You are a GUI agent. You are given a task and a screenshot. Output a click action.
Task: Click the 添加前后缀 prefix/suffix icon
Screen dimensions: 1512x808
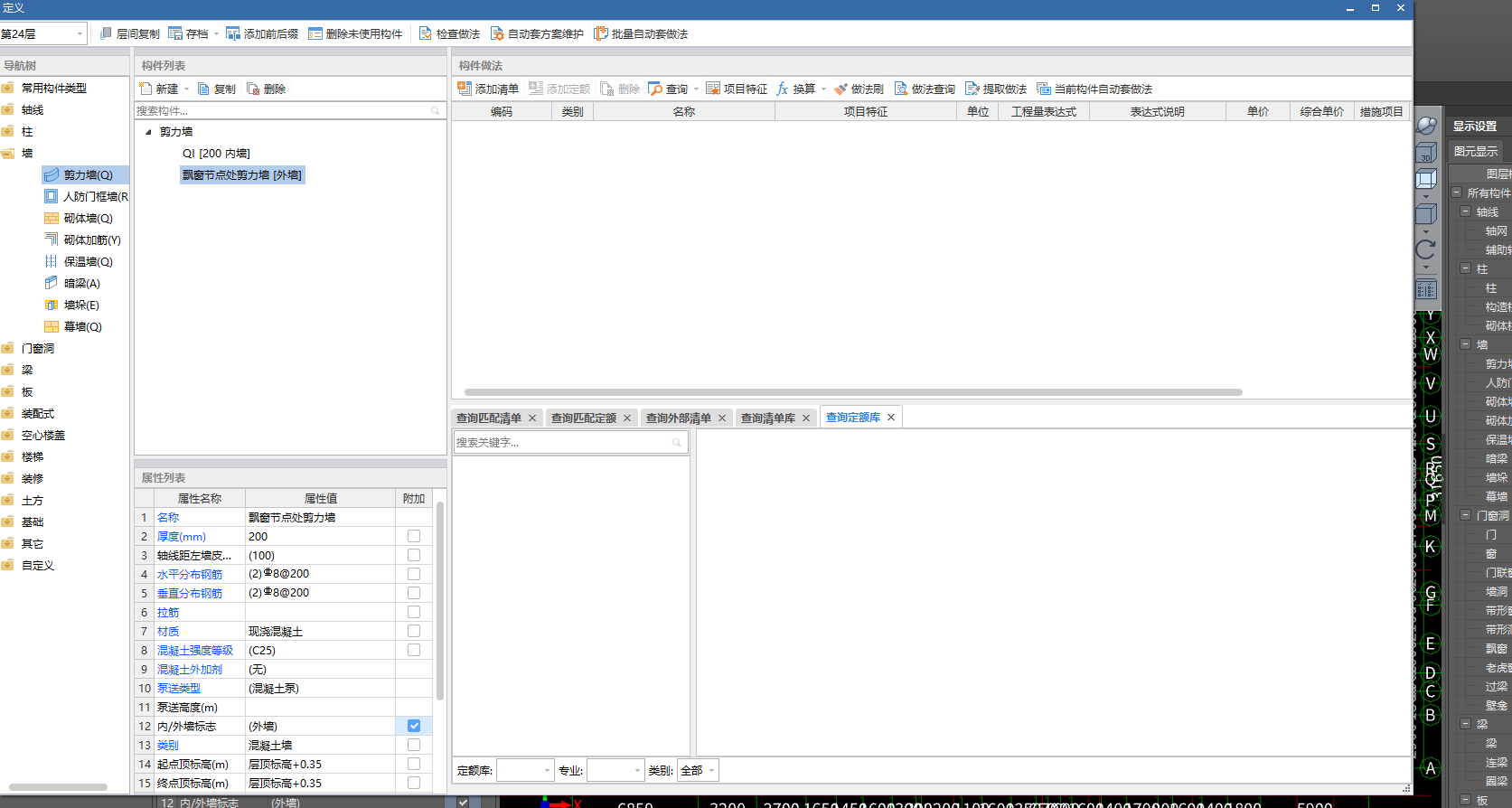[233, 33]
